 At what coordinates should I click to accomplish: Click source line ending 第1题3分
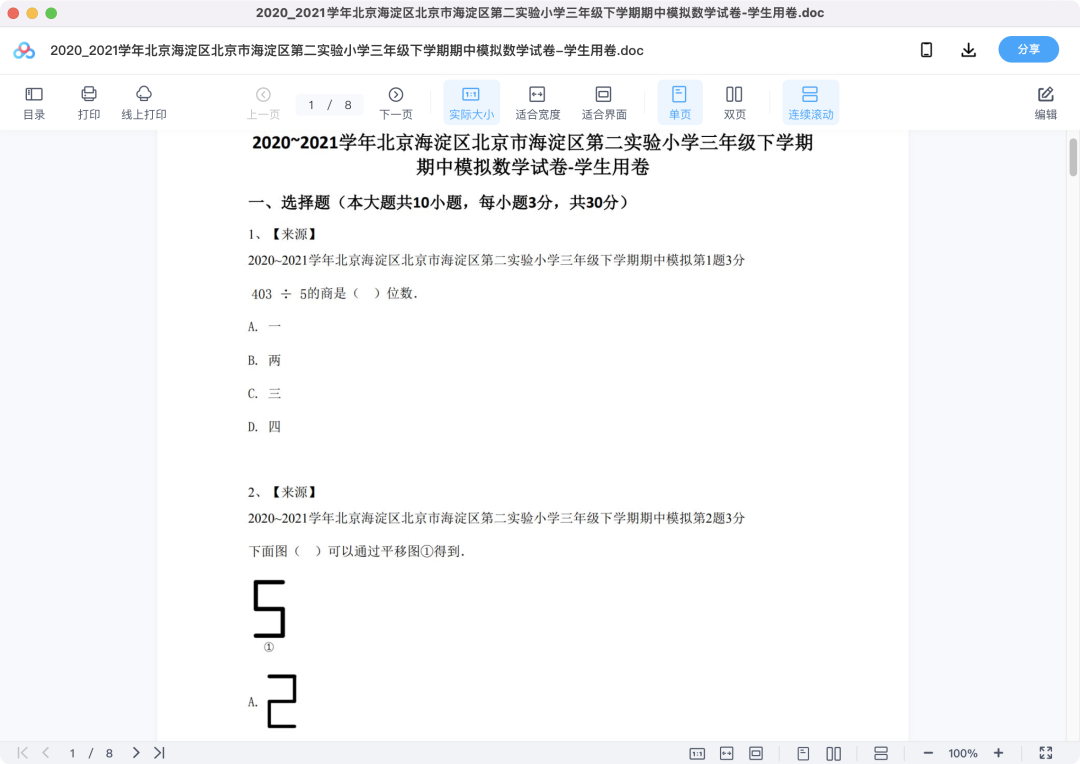496,260
